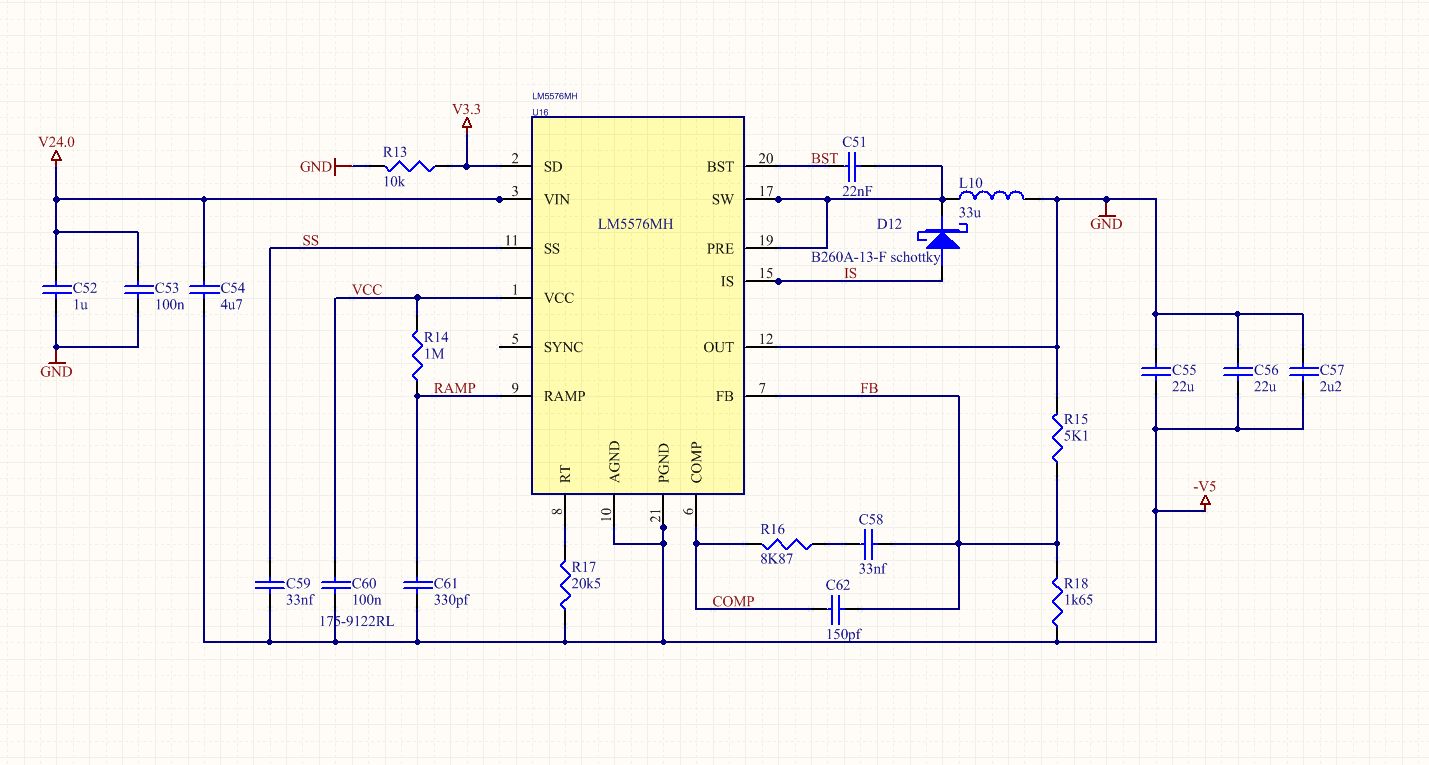1429x765 pixels.
Task: Click the SD pin name on U16
Action: [x=553, y=166]
